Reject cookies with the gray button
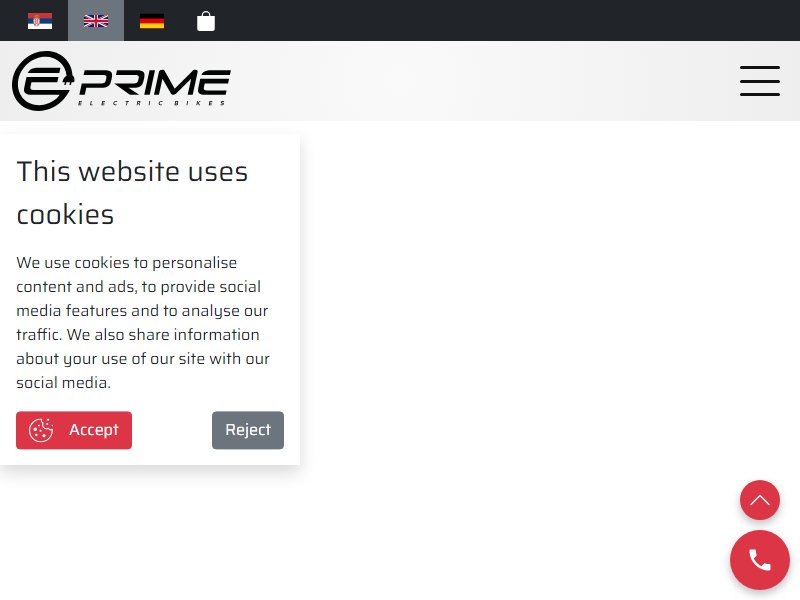The image size is (800, 600). pos(248,430)
